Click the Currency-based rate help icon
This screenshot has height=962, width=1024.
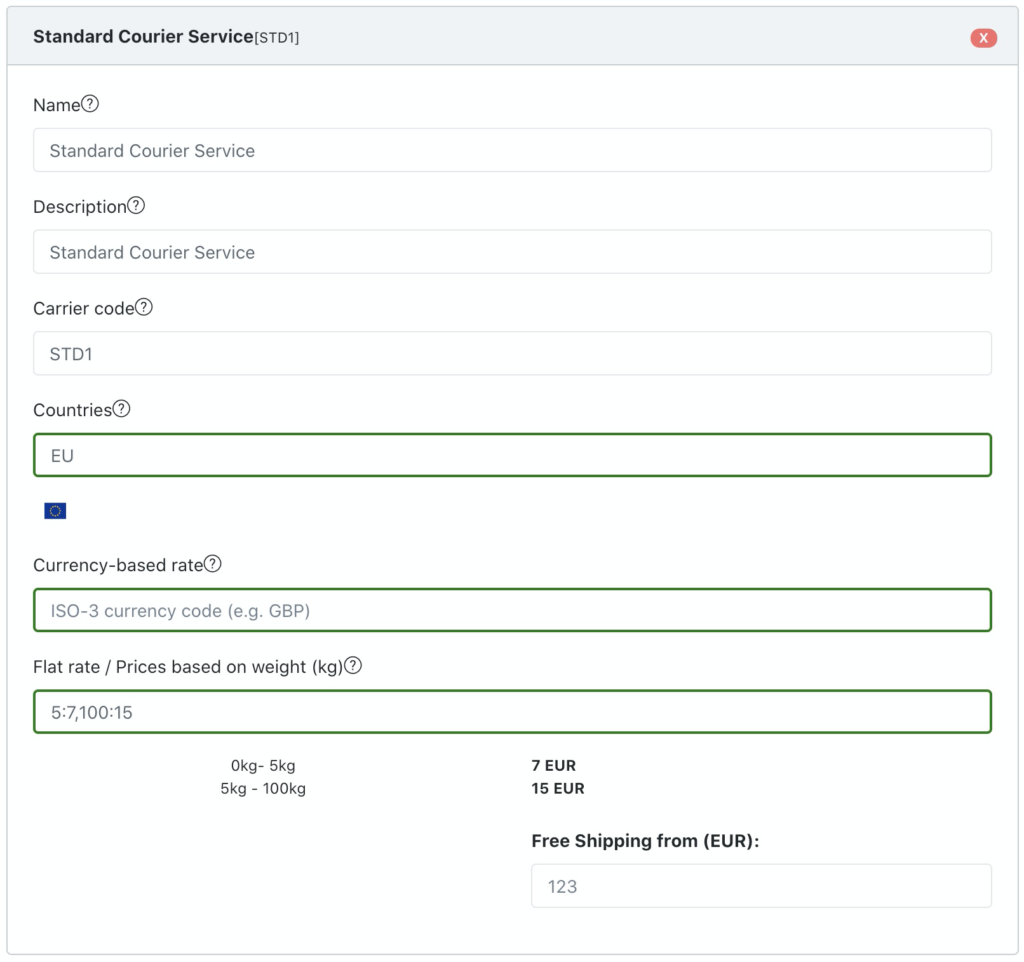click(212, 564)
